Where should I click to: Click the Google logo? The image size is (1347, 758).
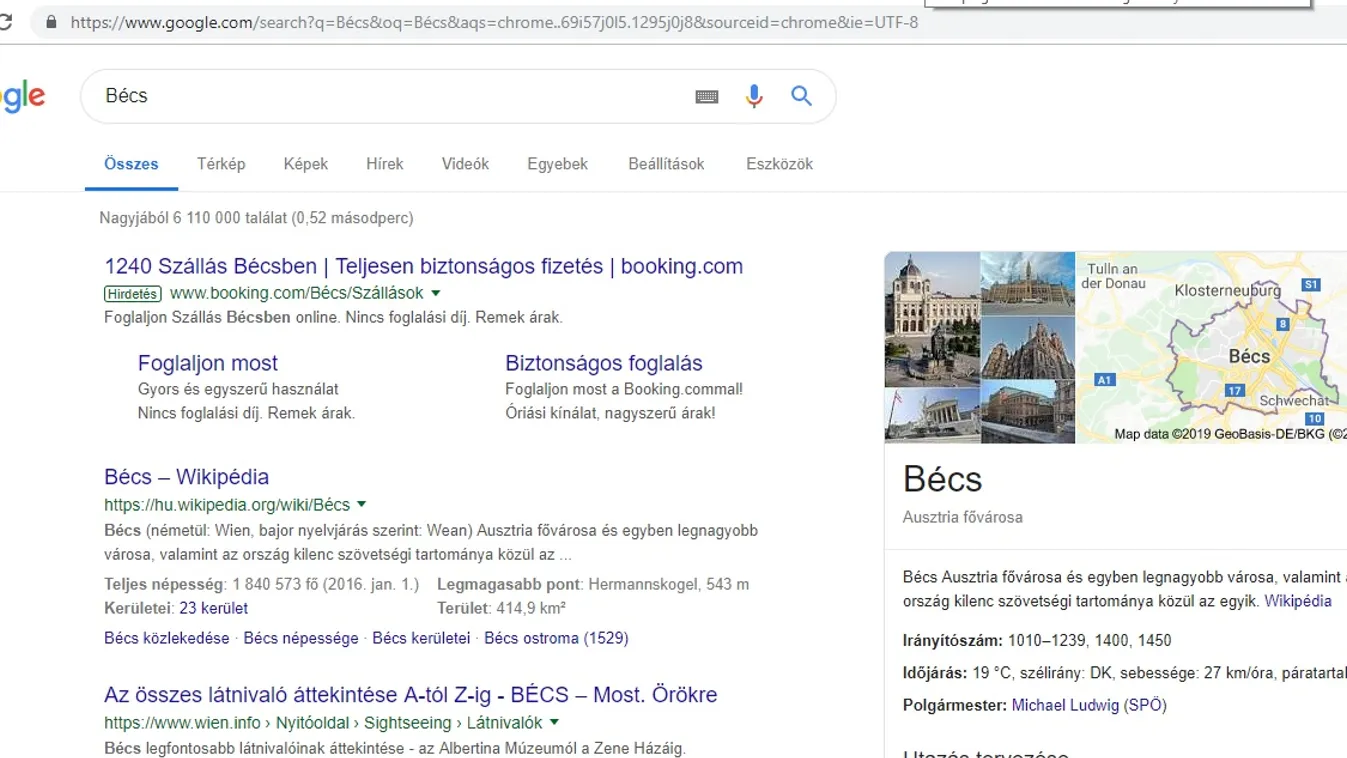pos(22,97)
